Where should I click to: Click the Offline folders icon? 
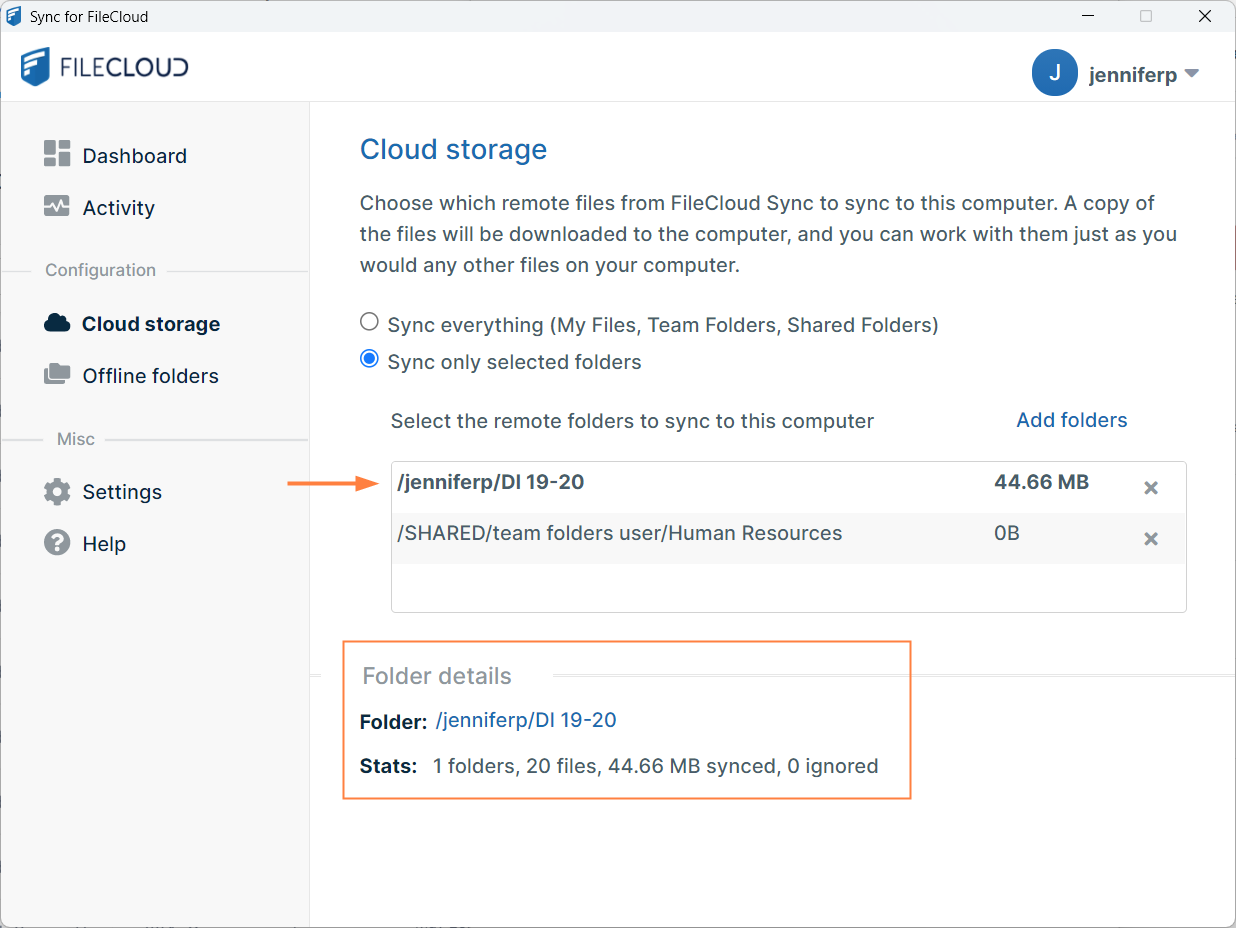tap(57, 375)
